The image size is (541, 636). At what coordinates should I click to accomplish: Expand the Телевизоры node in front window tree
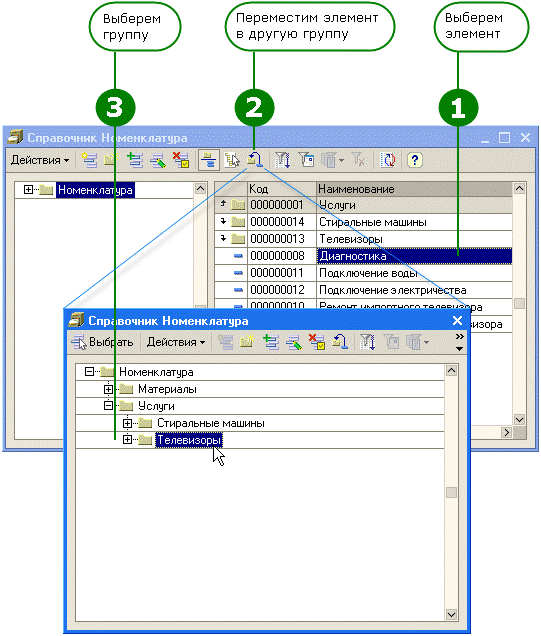(x=127, y=440)
